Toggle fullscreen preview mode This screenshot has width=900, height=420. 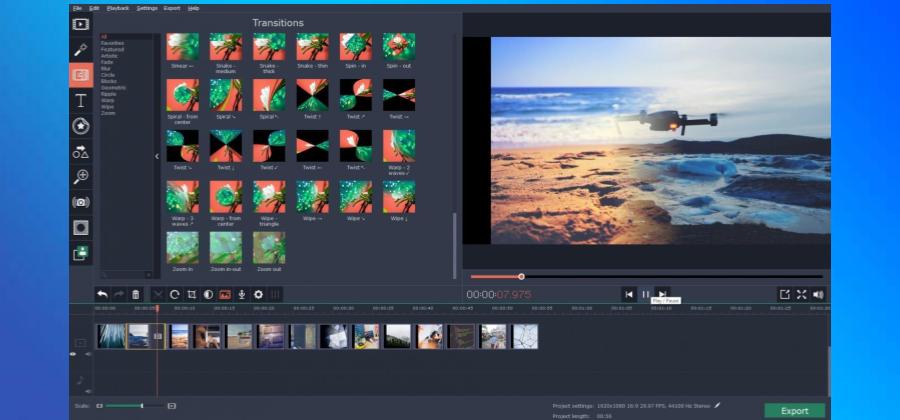[802, 294]
